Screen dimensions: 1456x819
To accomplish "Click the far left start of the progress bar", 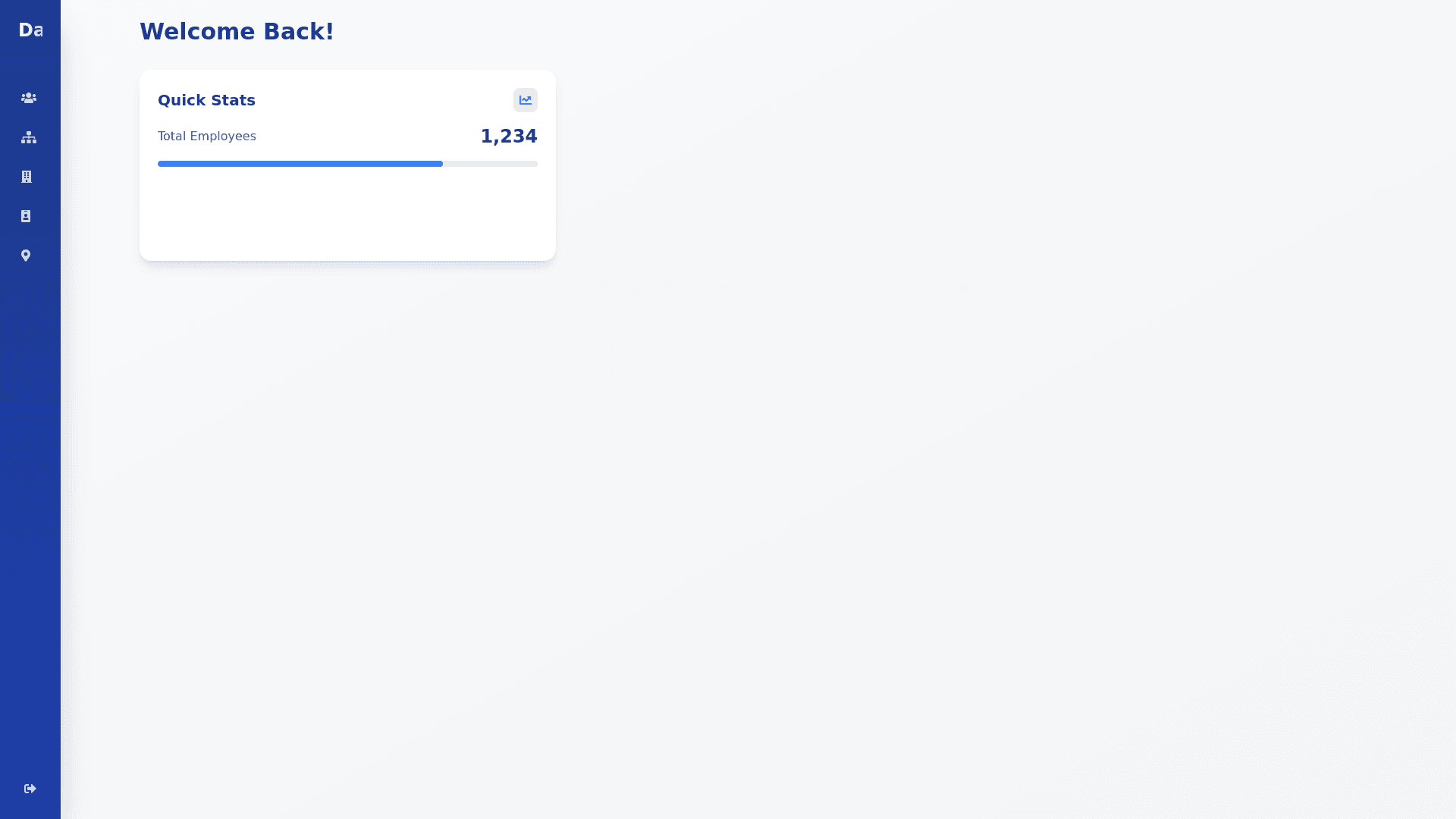I will pos(161,164).
